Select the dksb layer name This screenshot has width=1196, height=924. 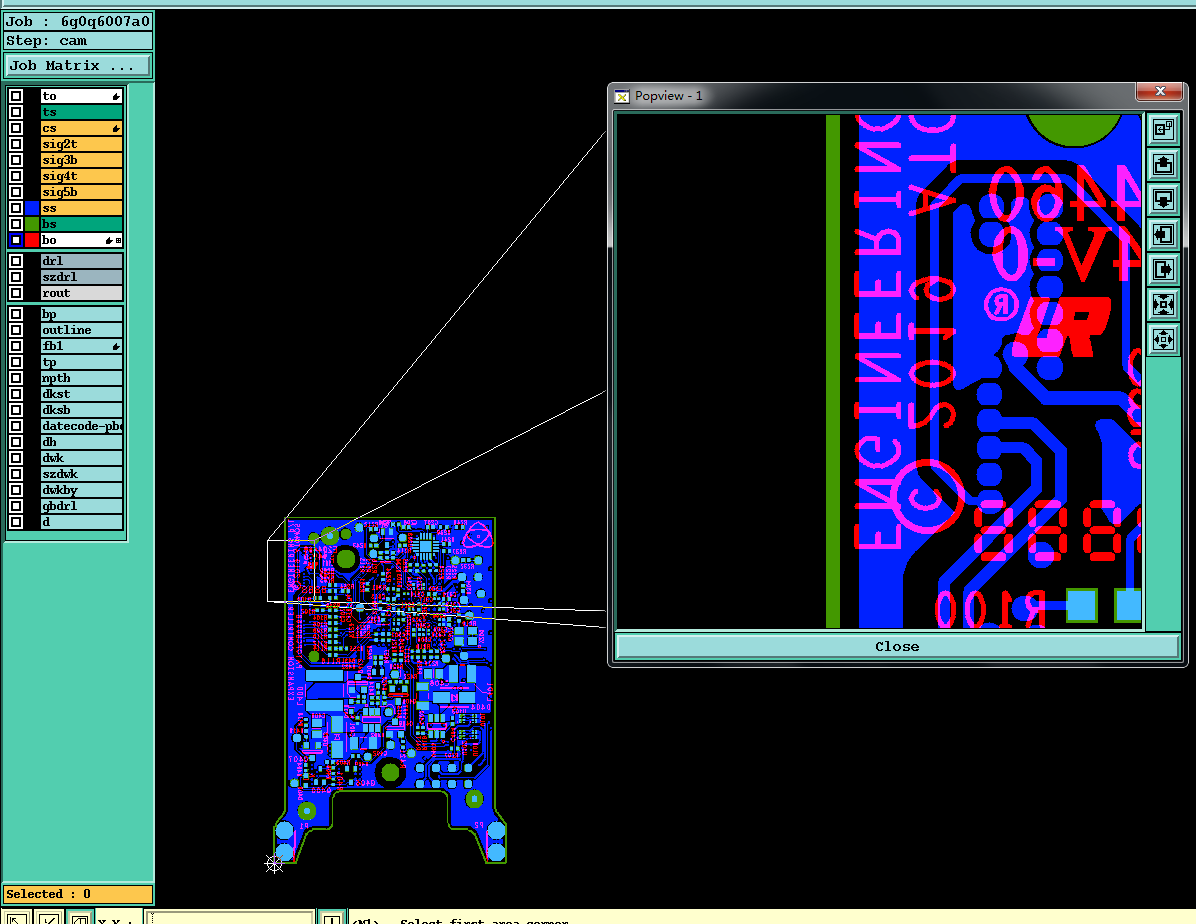coord(82,410)
